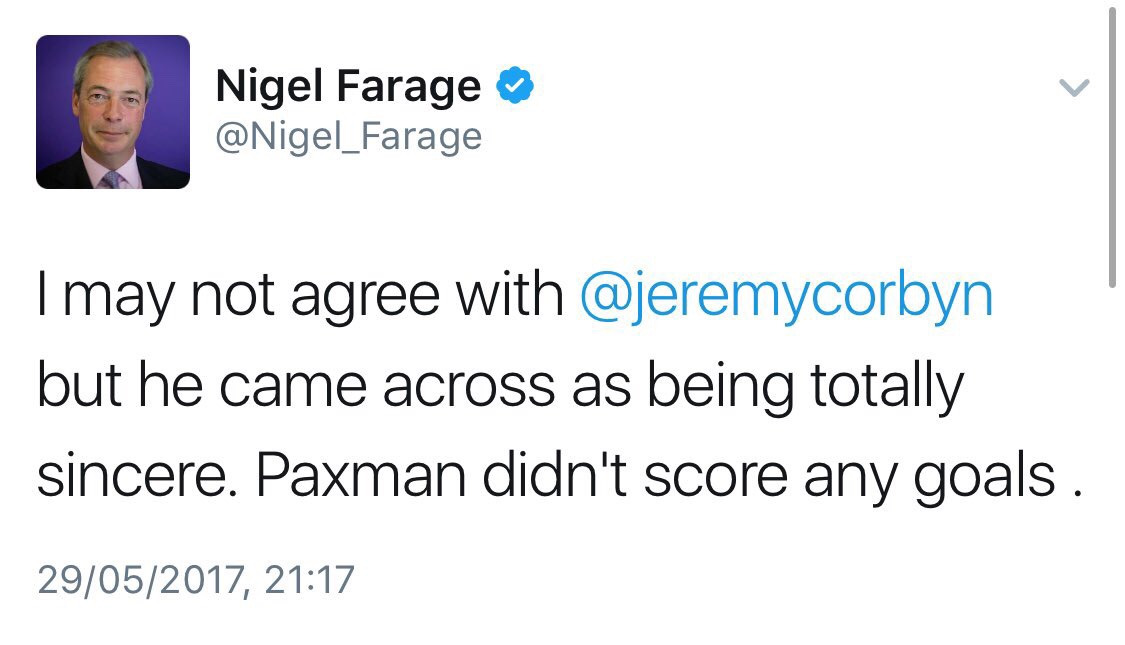This screenshot has width=1125, height=645.
Task: Open the profile picture avatar
Action: pyautogui.click(x=113, y=112)
